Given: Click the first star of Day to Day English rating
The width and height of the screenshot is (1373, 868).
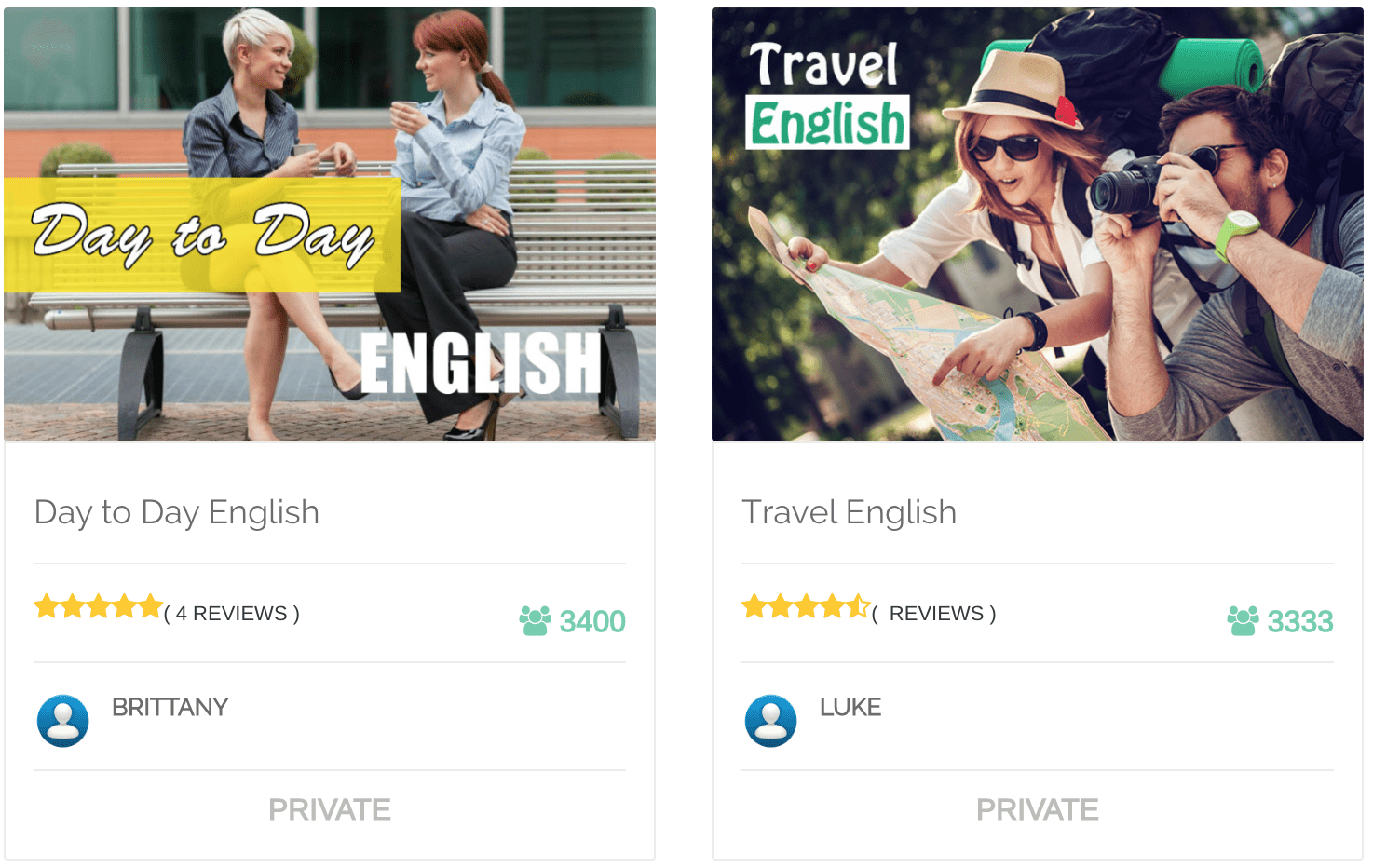Looking at the screenshot, I should click(47, 607).
